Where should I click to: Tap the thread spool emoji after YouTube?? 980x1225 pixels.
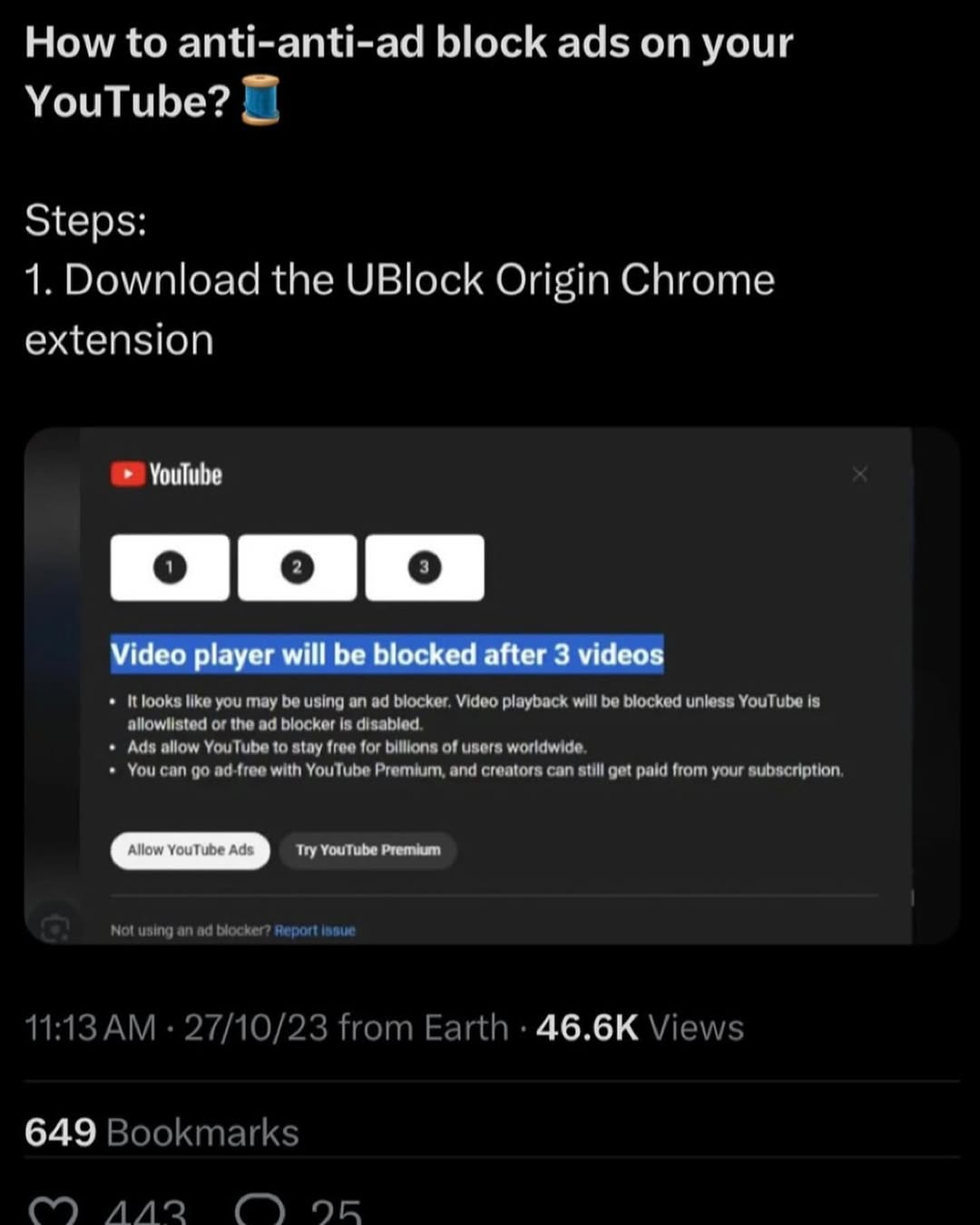260,100
